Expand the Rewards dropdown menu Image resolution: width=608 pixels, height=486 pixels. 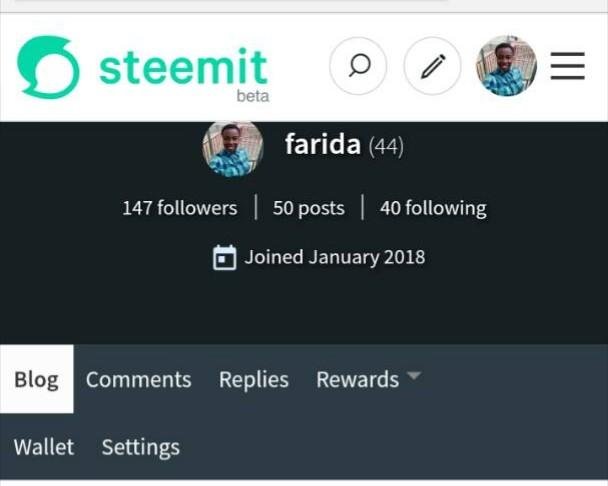[x=357, y=380]
